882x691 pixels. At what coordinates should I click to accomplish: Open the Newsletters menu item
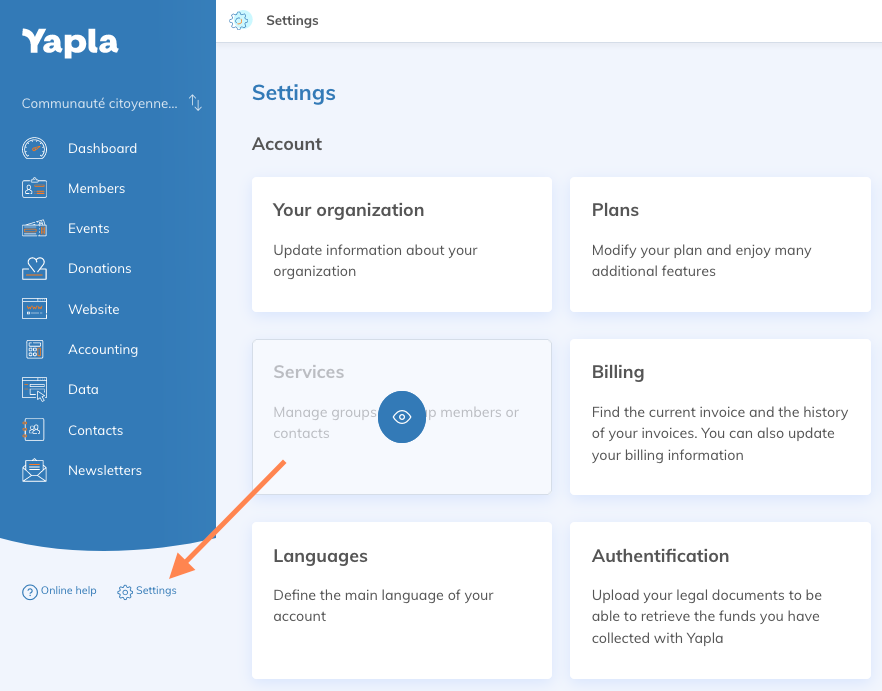click(105, 470)
